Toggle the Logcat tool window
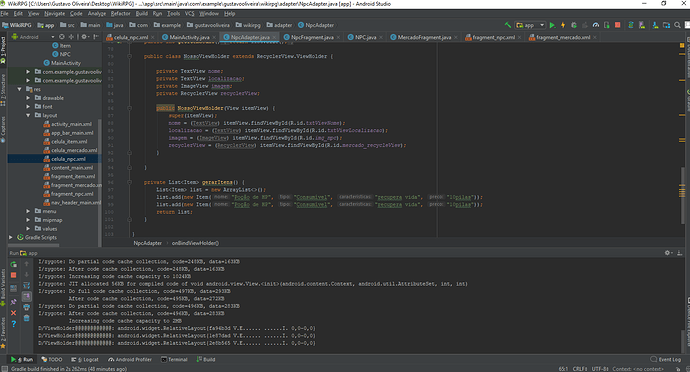 pyautogui.click(x=85, y=360)
